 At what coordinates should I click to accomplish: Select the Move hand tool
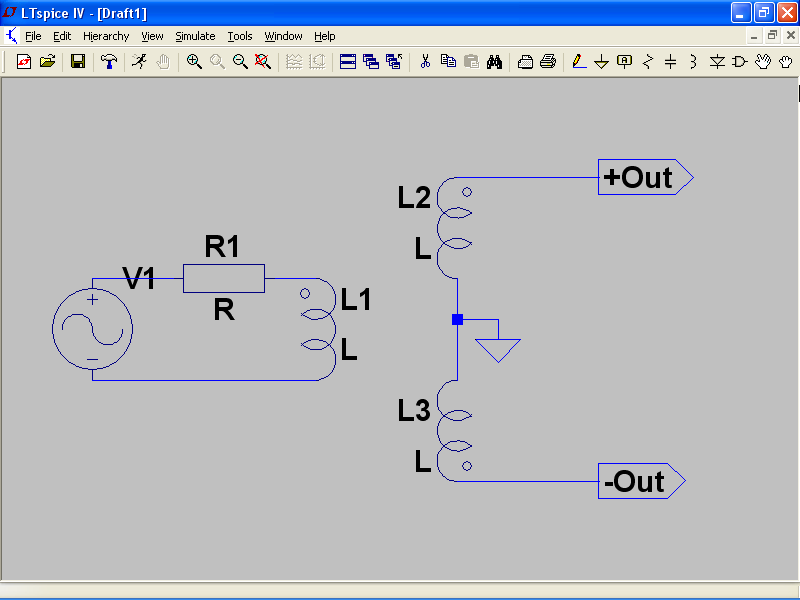(x=763, y=62)
